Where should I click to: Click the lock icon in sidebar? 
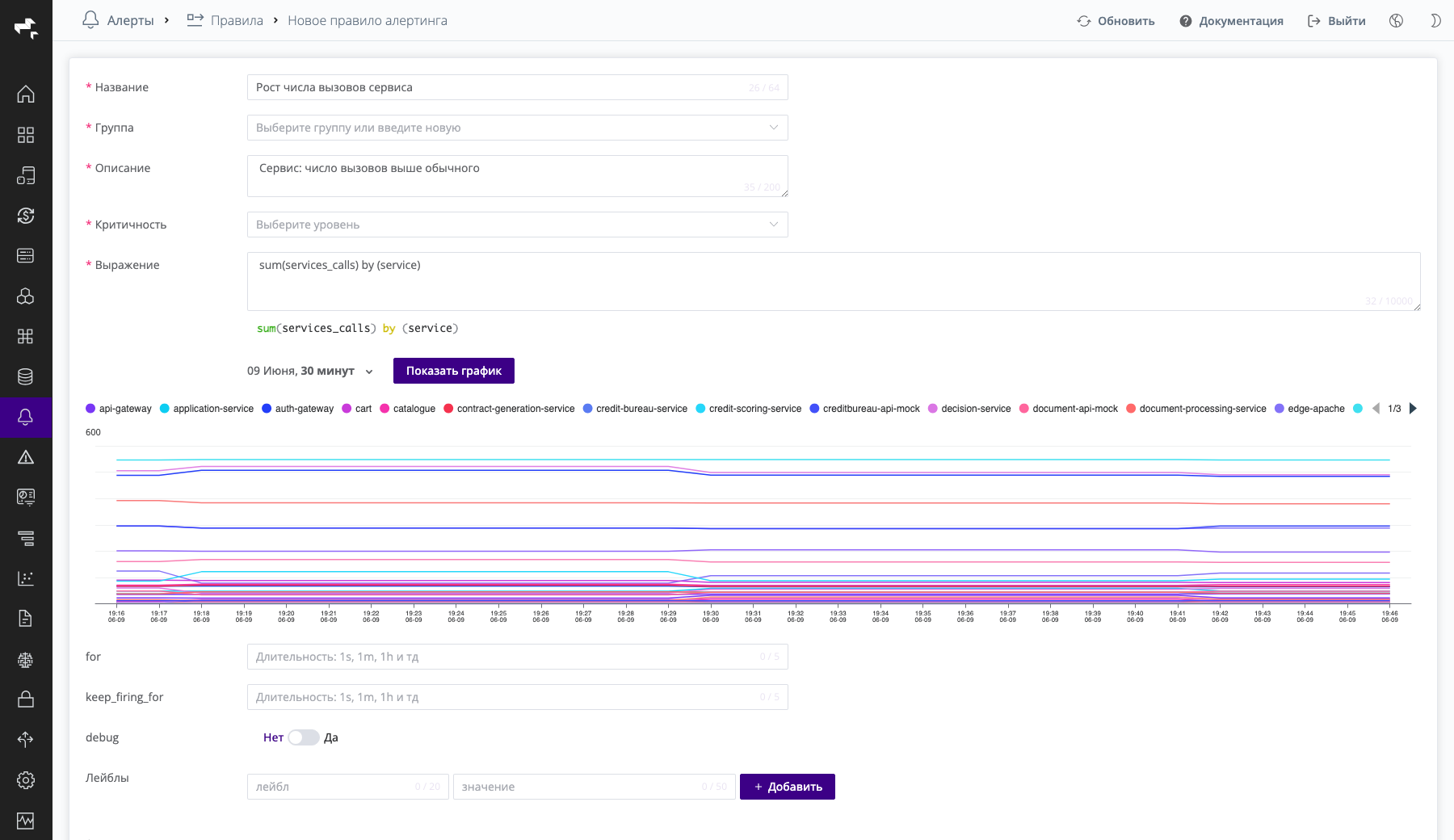pos(26,699)
